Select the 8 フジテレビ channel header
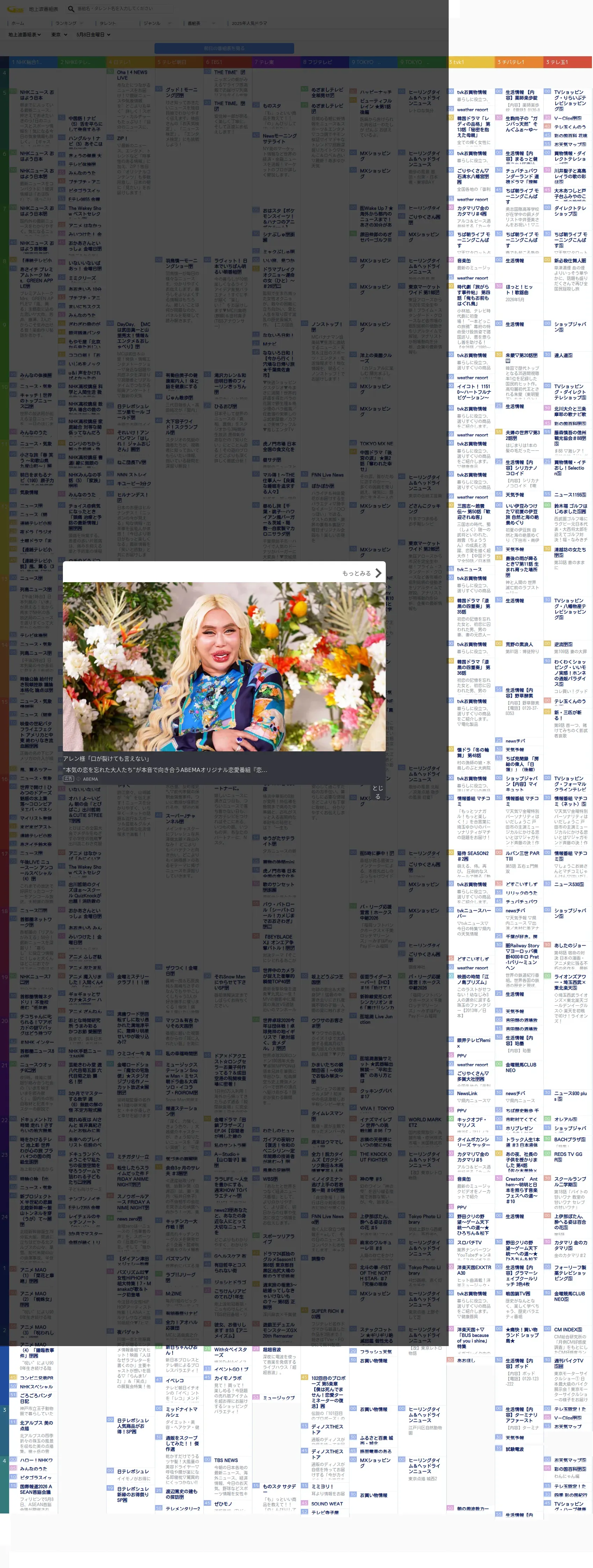Image resolution: width=593 pixels, height=1568 pixels. click(x=324, y=62)
